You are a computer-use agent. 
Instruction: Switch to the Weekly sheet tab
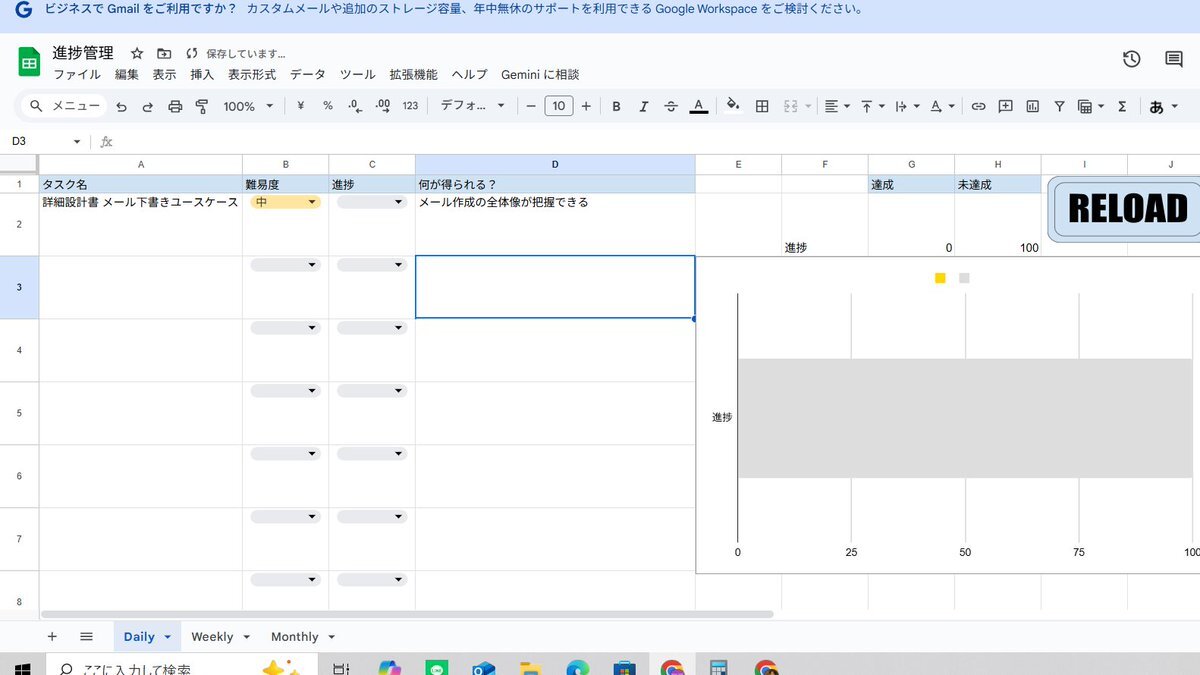[x=212, y=637]
